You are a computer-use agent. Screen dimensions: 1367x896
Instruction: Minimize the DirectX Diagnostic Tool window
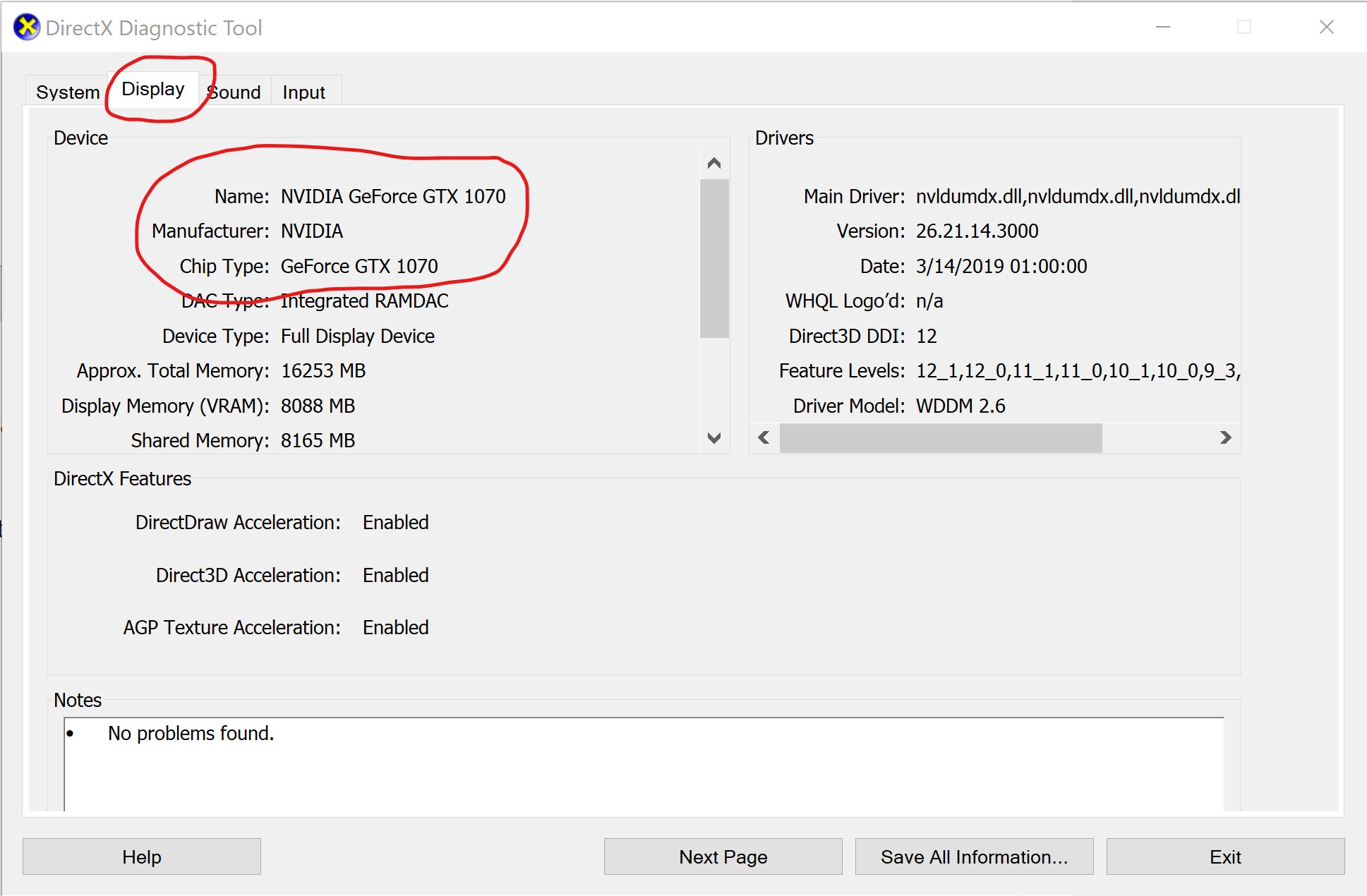click(x=1163, y=28)
